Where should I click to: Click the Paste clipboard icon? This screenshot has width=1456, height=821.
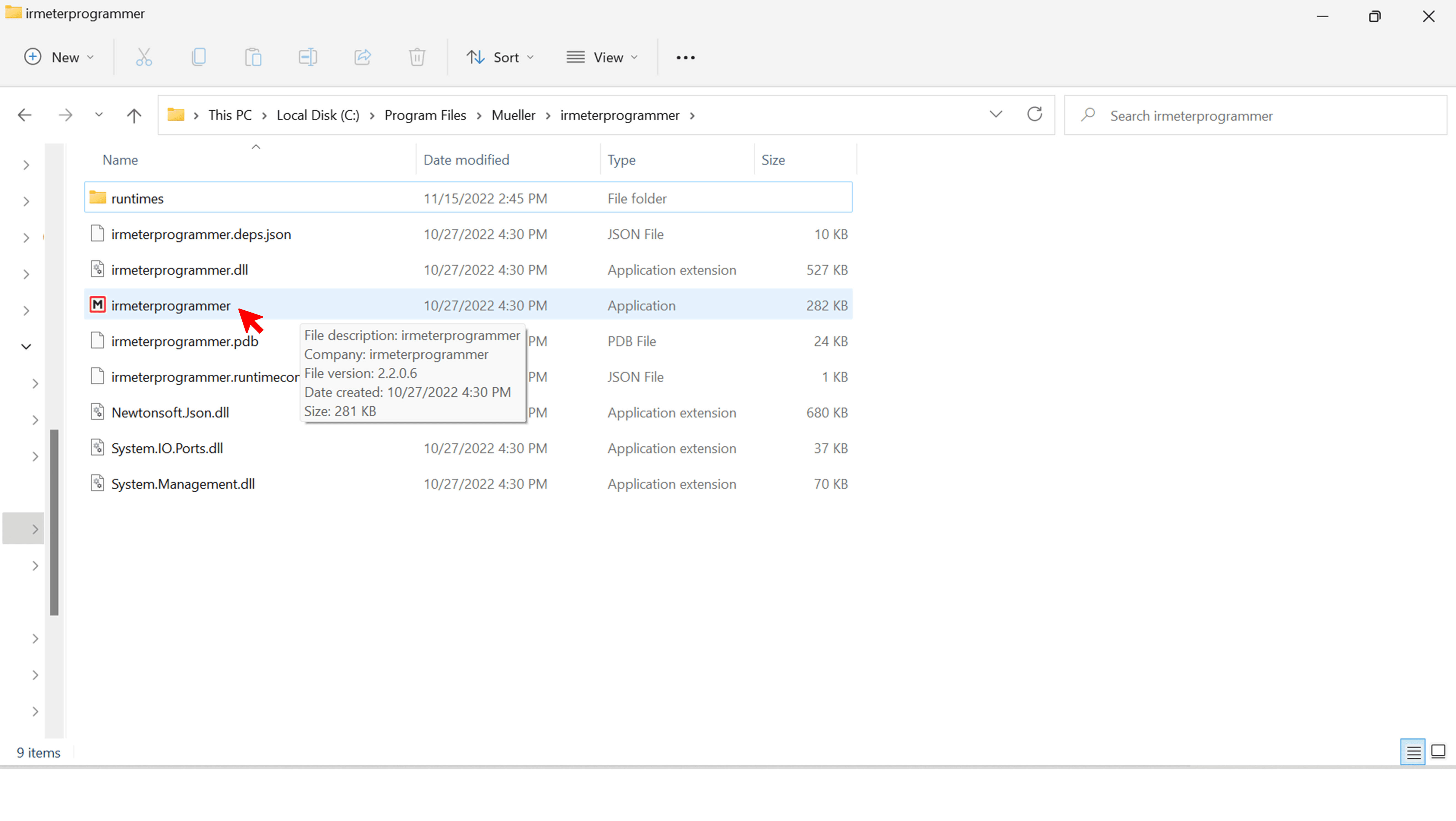coord(253,57)
